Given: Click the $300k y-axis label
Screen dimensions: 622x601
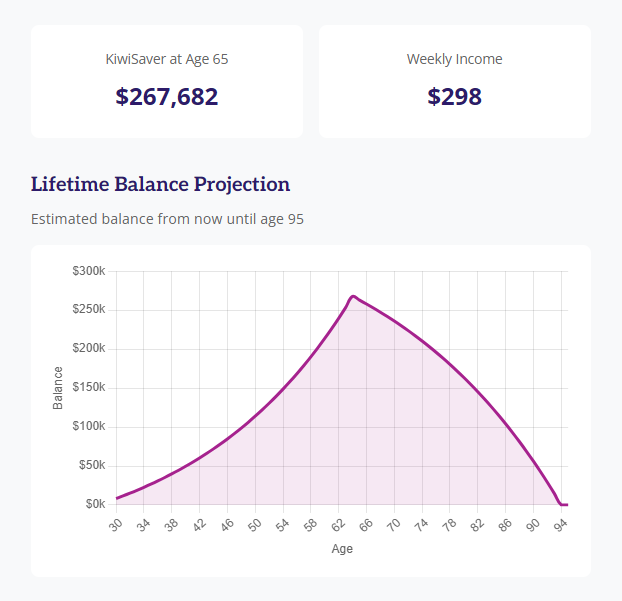Looking at the screenshot, I should tap(88, 271).
